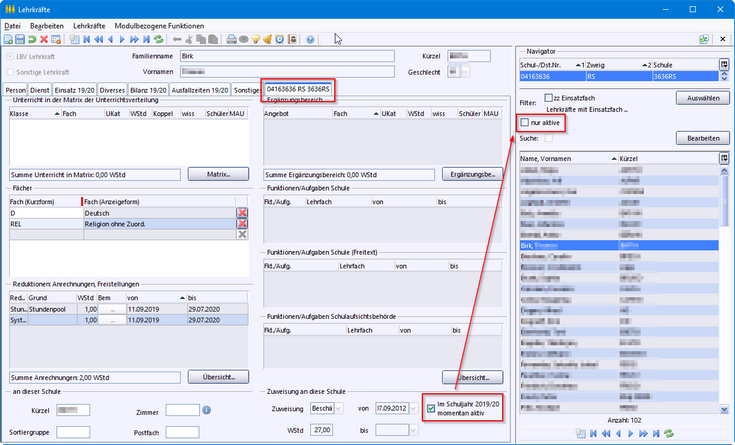Click the light bulb toolbar icon
The width and height of the screenshot is (735, 445).
(255, 39)
